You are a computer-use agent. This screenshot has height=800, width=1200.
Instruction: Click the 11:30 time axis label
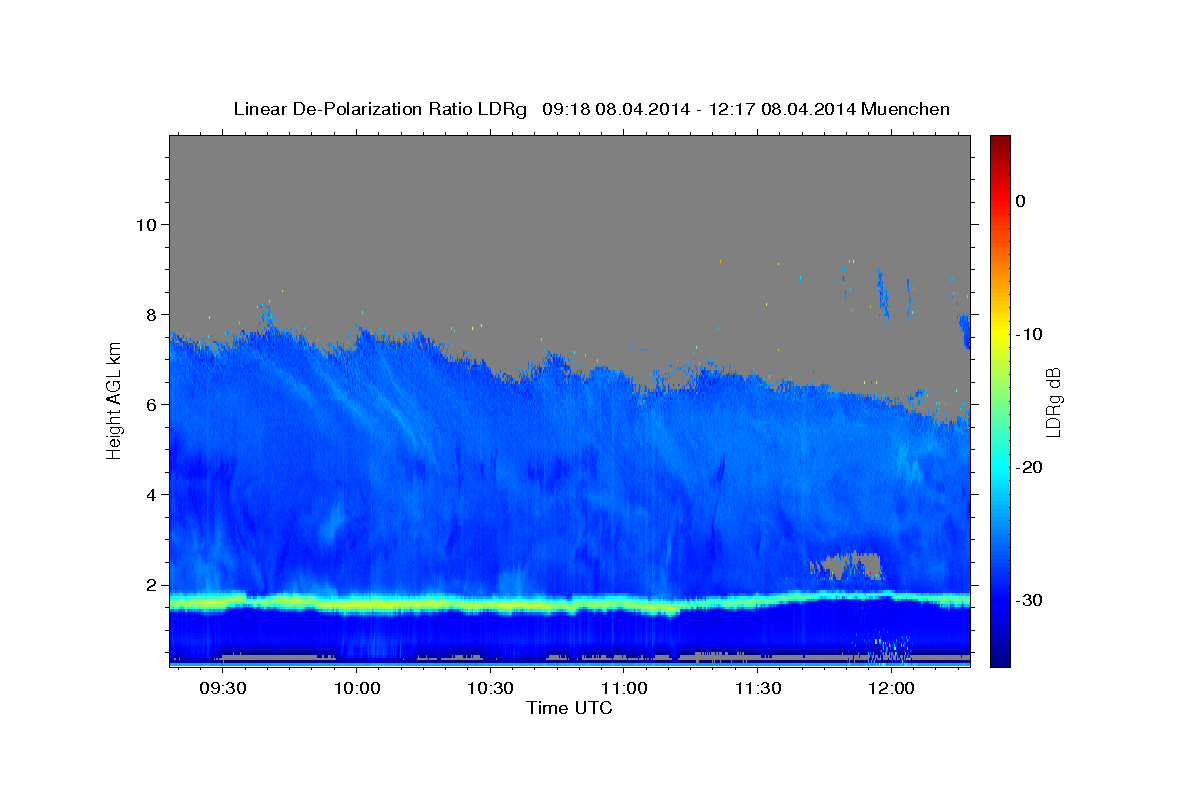click(x=758, y=689)
